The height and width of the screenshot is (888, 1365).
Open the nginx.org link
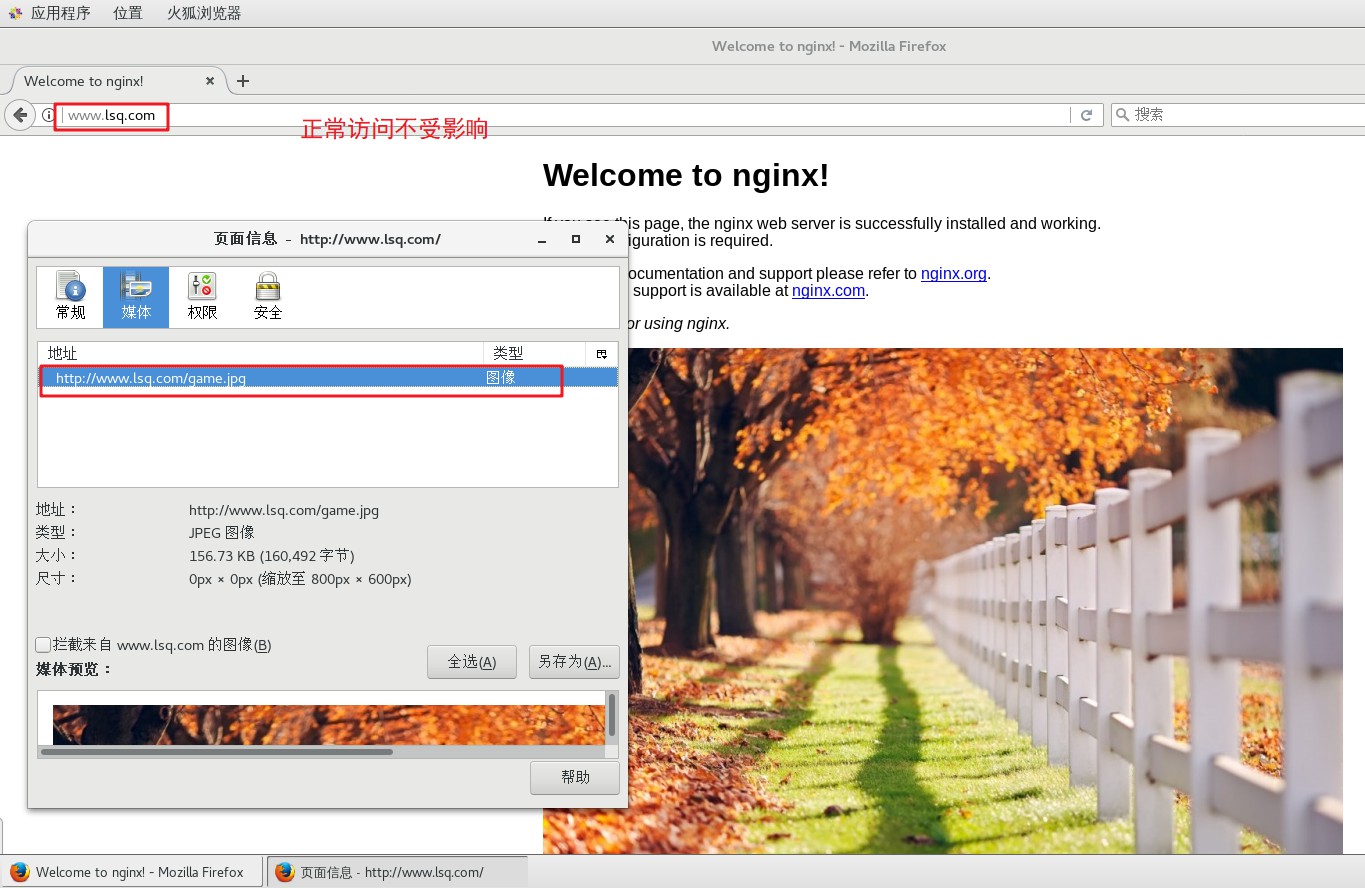pyautogui.click(x=954, y=274)
